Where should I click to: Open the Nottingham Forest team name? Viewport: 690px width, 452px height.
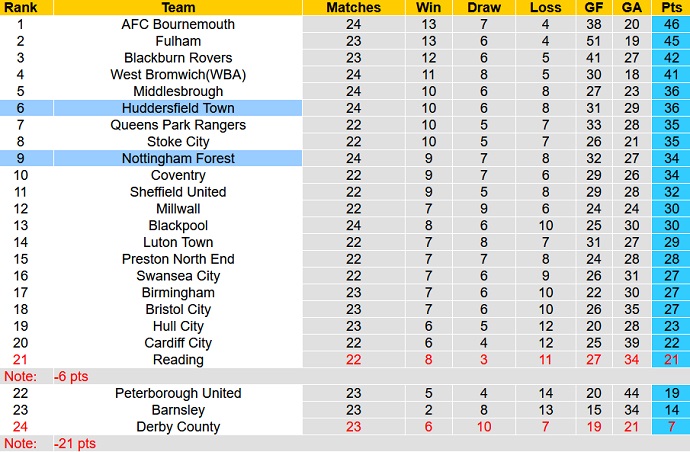[x=178, y=159]
